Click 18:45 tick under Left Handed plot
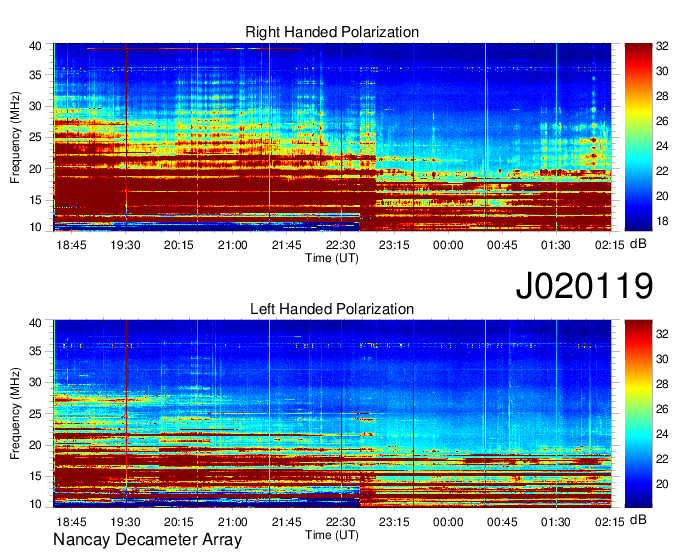680x552 pixels. coord(71,522)
